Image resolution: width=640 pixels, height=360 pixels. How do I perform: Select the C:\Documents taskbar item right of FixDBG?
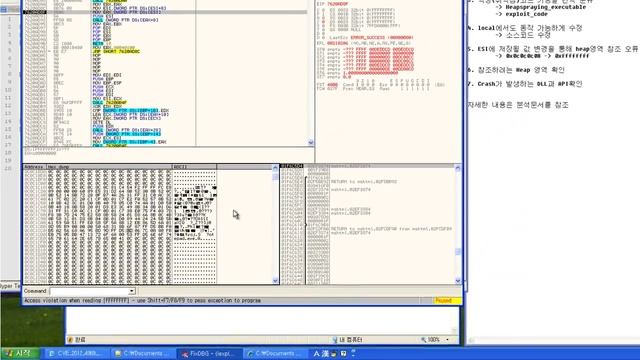[275, 353]
